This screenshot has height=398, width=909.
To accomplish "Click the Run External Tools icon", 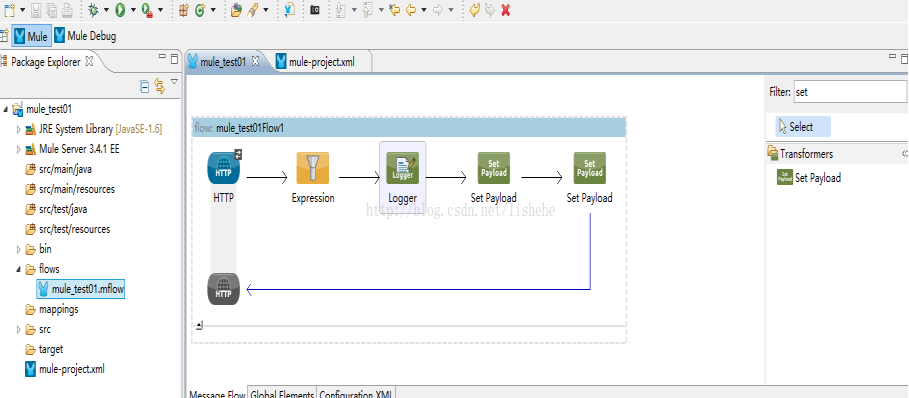I will click(x=147, y=10).
